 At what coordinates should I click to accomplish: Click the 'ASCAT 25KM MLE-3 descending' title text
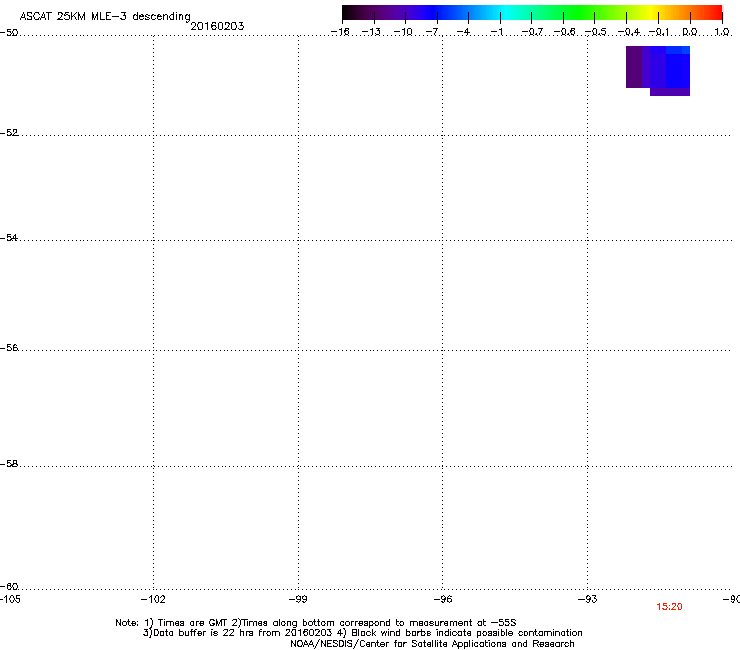105,16
